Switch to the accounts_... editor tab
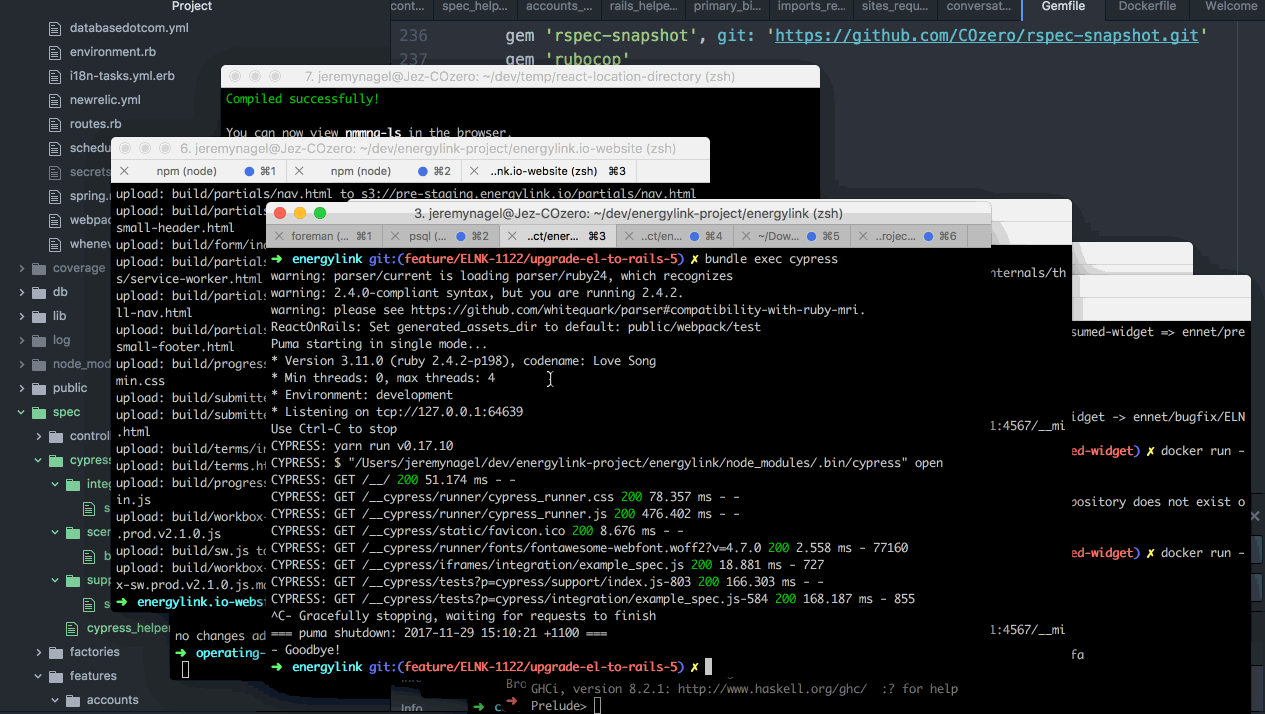The width and height of the screenshot is (1265, 714). [559, 6]
